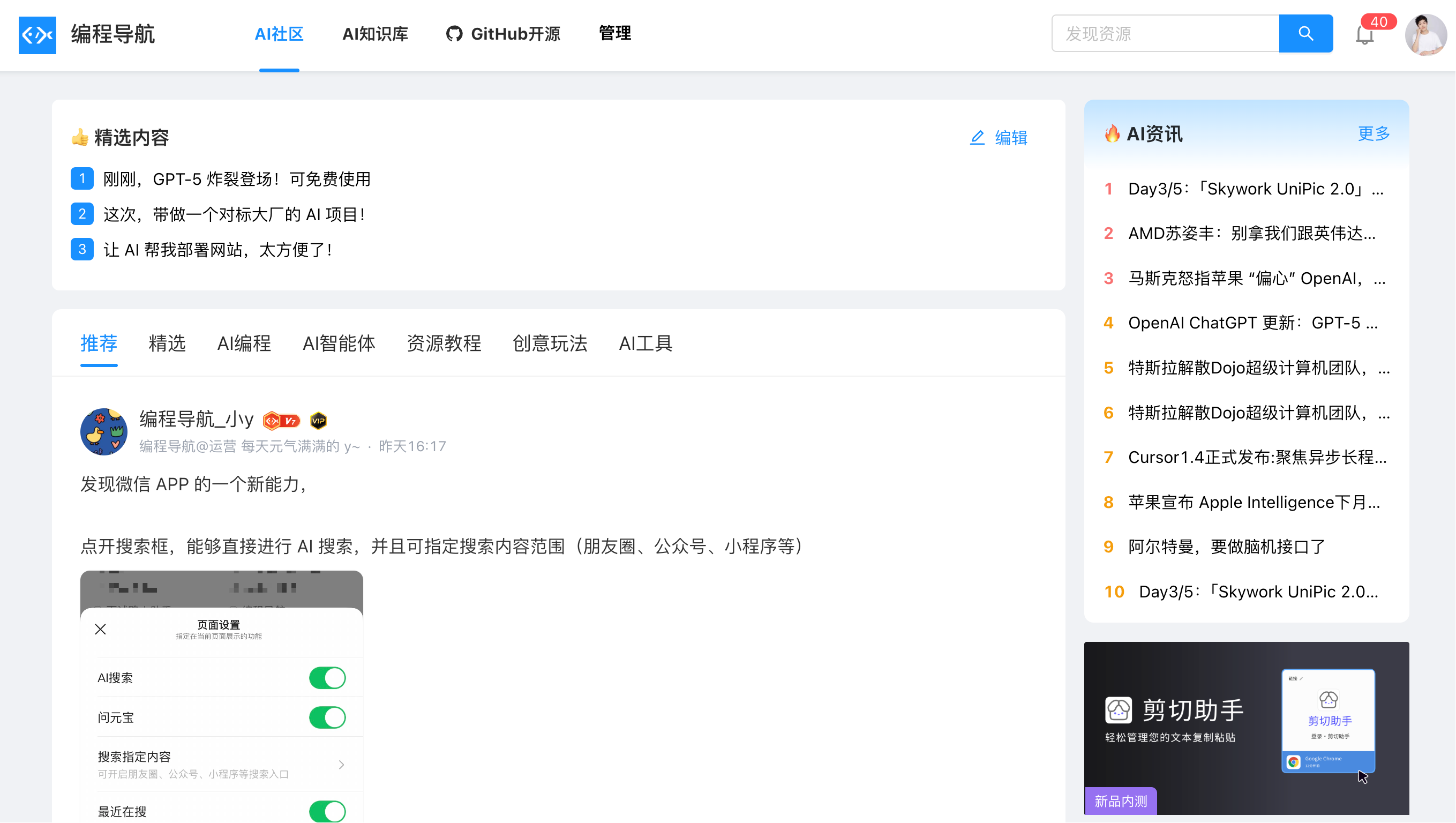This screenshot has height=823, width=1456.
Task: Click the blue search magnifier button
Action: 1305,34
